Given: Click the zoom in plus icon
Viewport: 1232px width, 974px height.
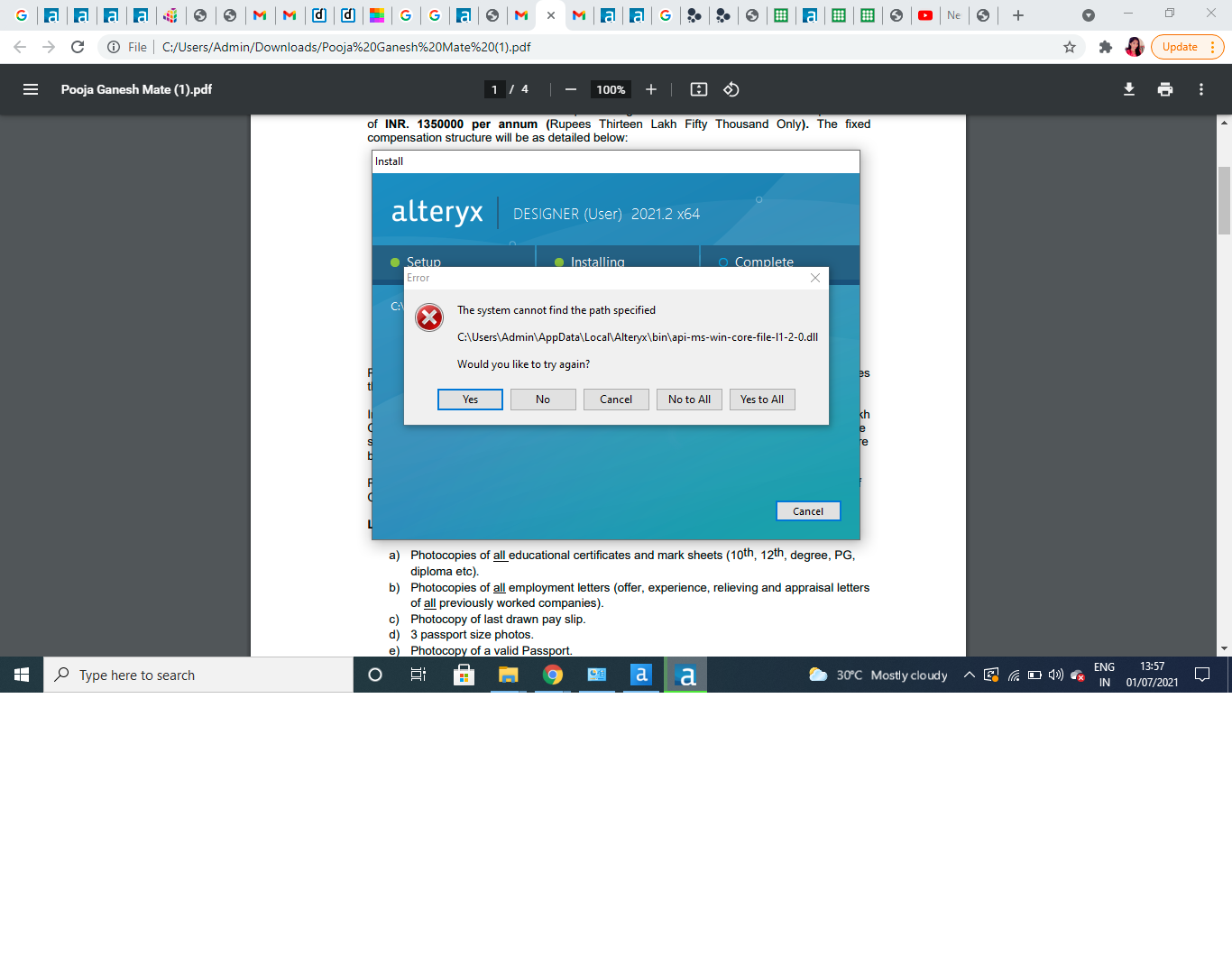Looking at the screenshot, I should tap(651, 89).
